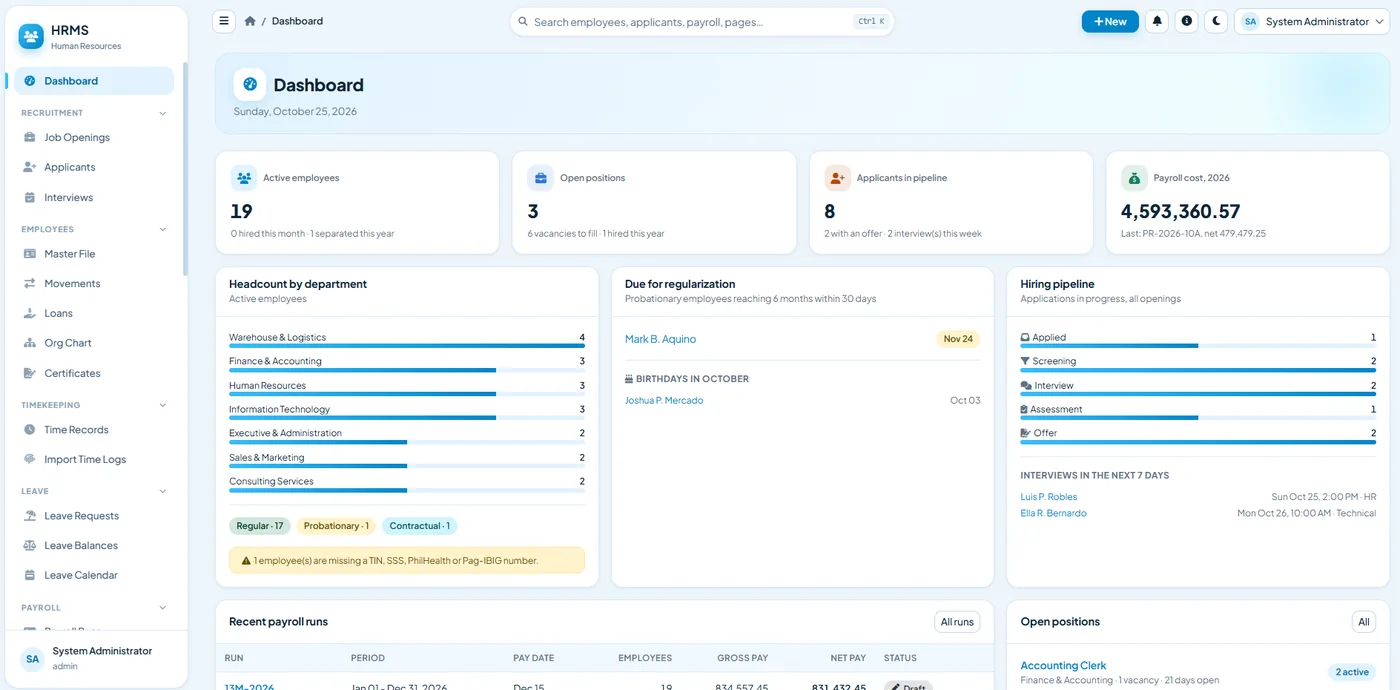
Task: Open Time Records from sidebar
Action: click(94, 430)
